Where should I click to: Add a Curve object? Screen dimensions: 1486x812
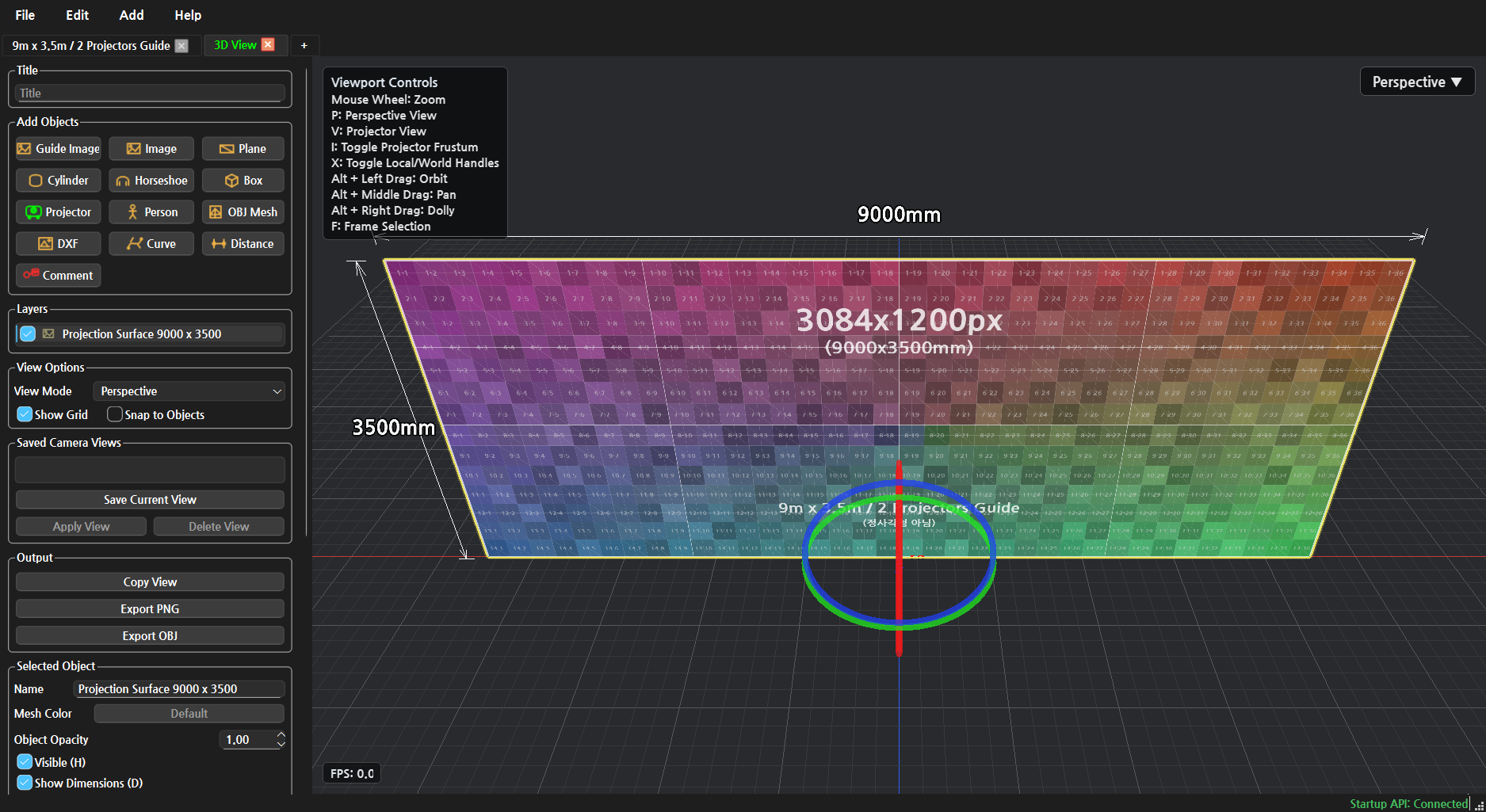click(151, 244)
